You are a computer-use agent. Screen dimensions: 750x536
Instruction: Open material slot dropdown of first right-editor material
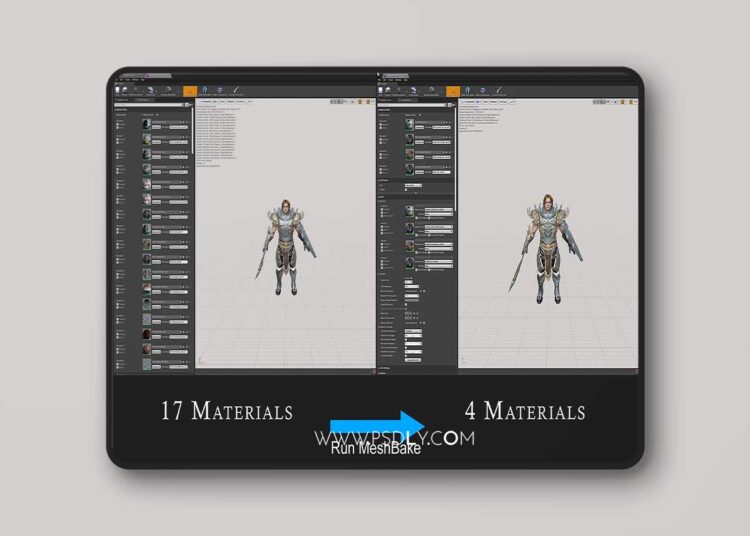434,124
